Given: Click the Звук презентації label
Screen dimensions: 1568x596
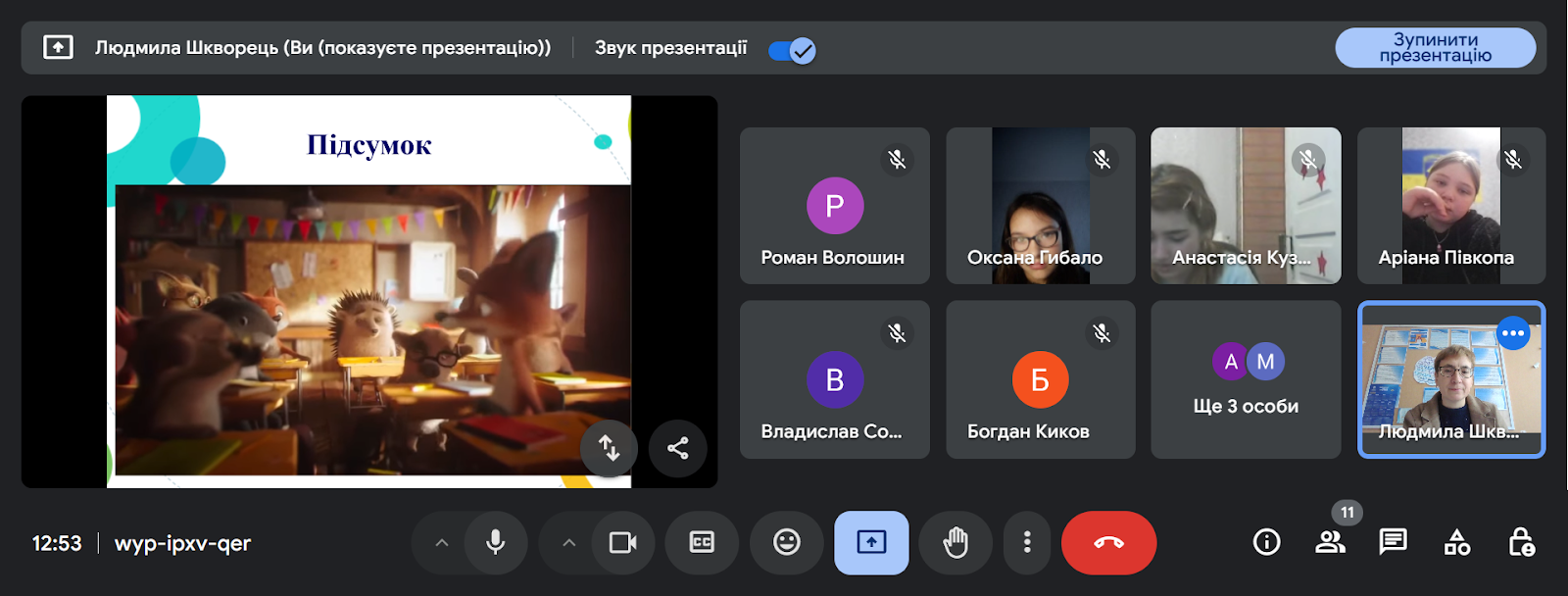Looking at the screenshot, I should coord(671,47).
